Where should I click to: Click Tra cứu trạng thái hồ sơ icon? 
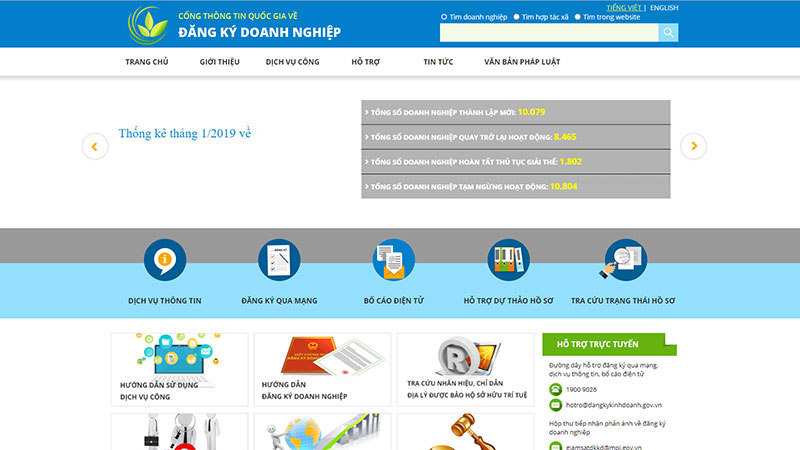tap(624, 260)
